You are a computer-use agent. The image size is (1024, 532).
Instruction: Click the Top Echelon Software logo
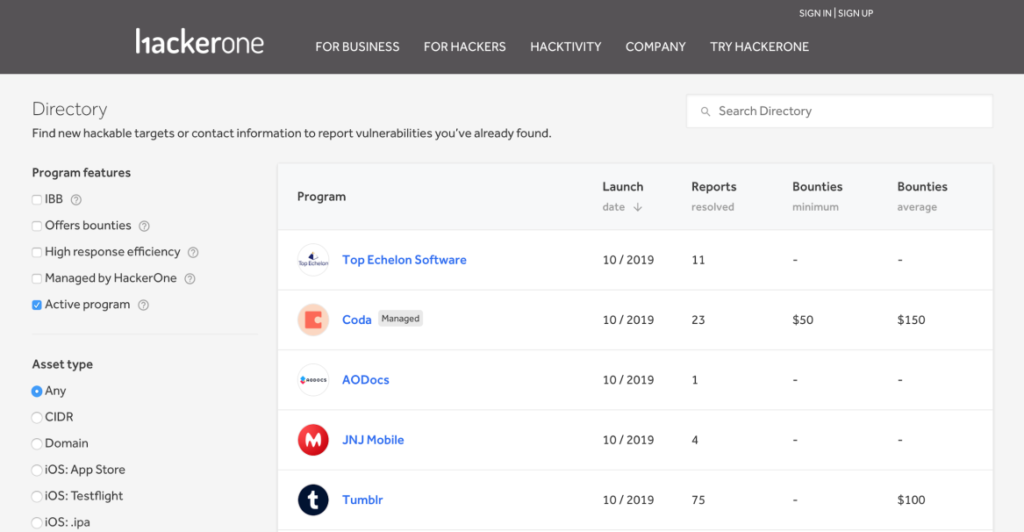(313, 260)
